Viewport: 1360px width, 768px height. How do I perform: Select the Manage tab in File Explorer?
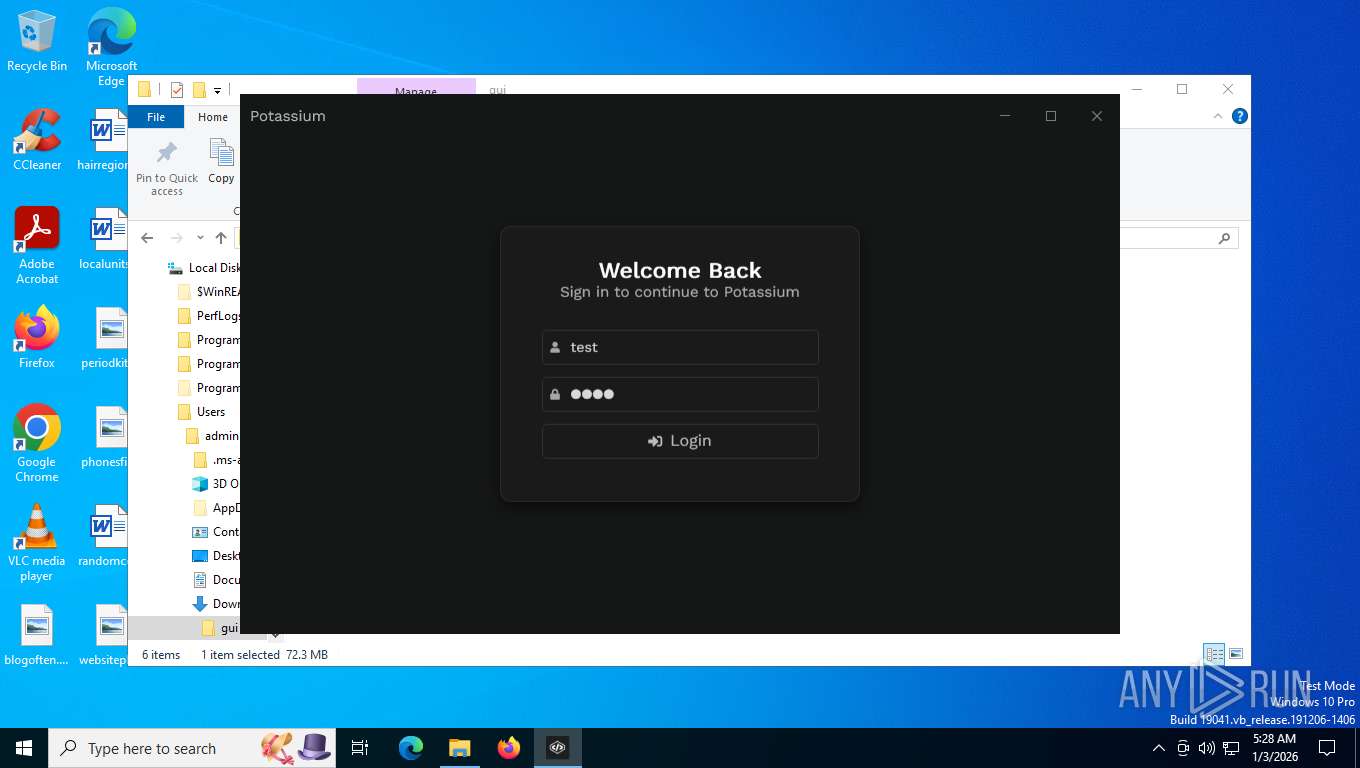(416, 90)
